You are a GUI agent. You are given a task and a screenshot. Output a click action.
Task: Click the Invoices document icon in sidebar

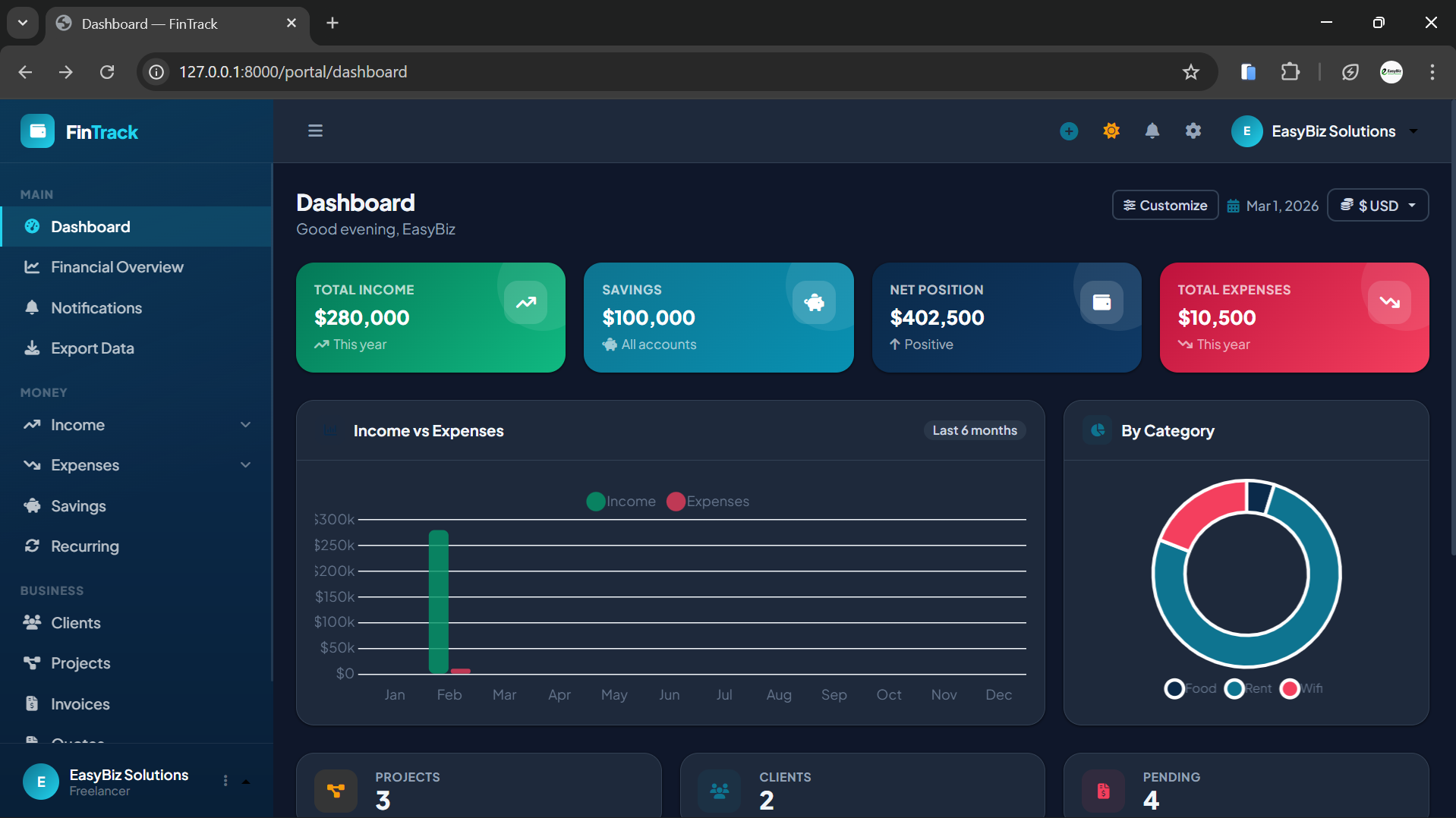click(x=31, y=703)
